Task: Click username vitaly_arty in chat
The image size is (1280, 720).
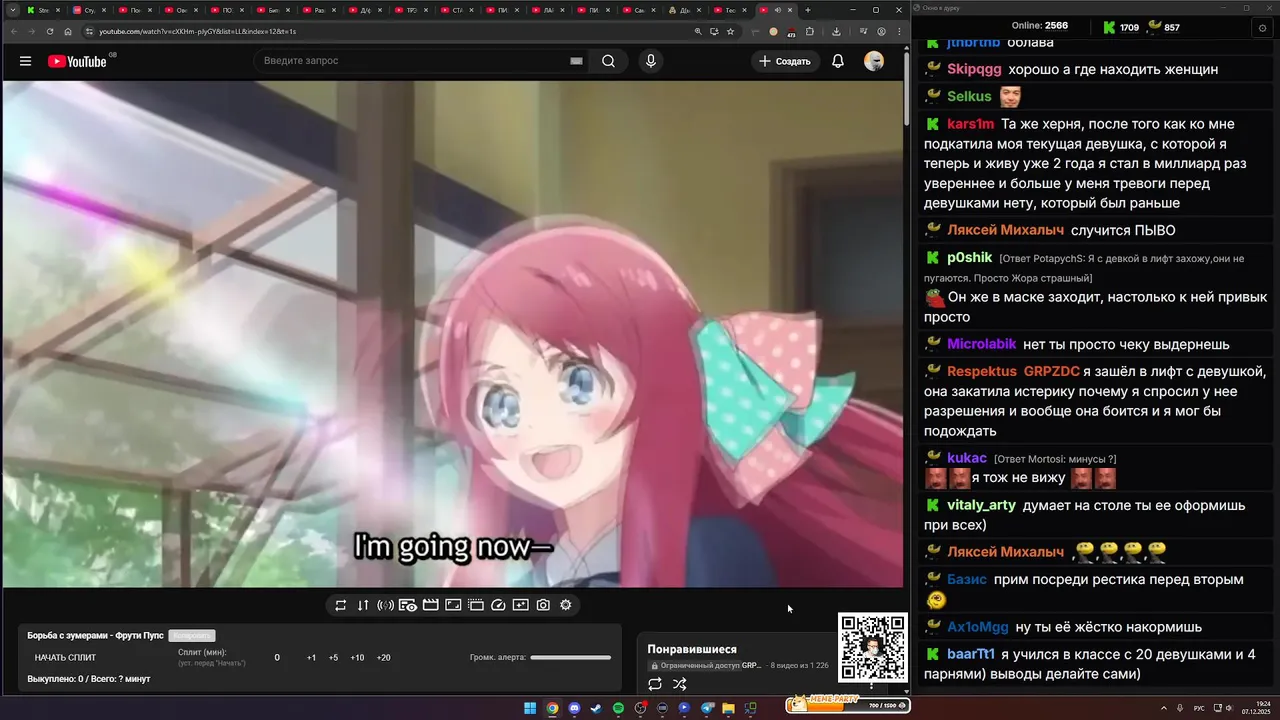Action: click(981, 506)
